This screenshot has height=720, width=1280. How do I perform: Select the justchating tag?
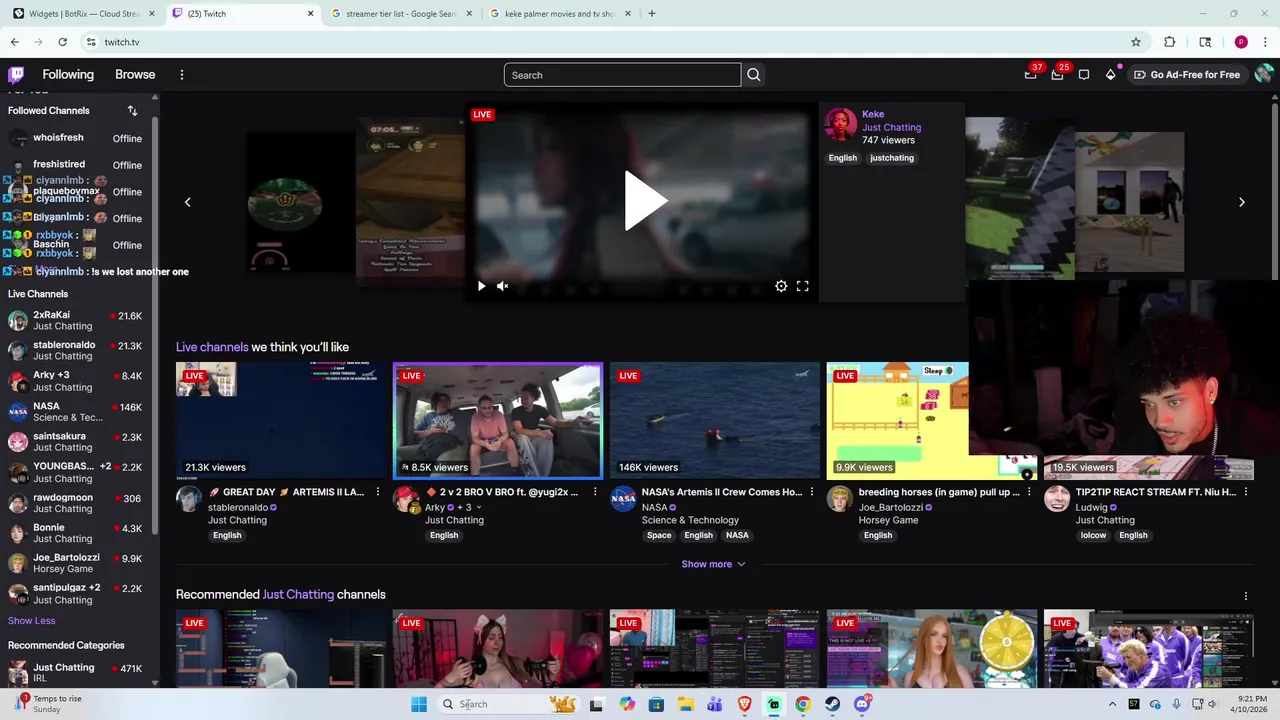click(x=892, y=158)
